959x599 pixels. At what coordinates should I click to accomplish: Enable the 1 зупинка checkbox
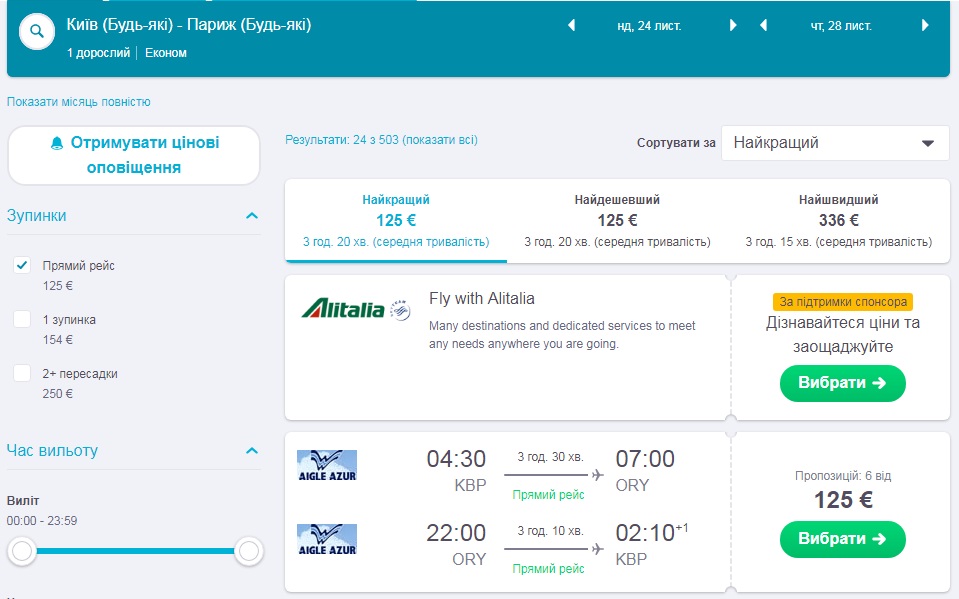coord(22,320)
